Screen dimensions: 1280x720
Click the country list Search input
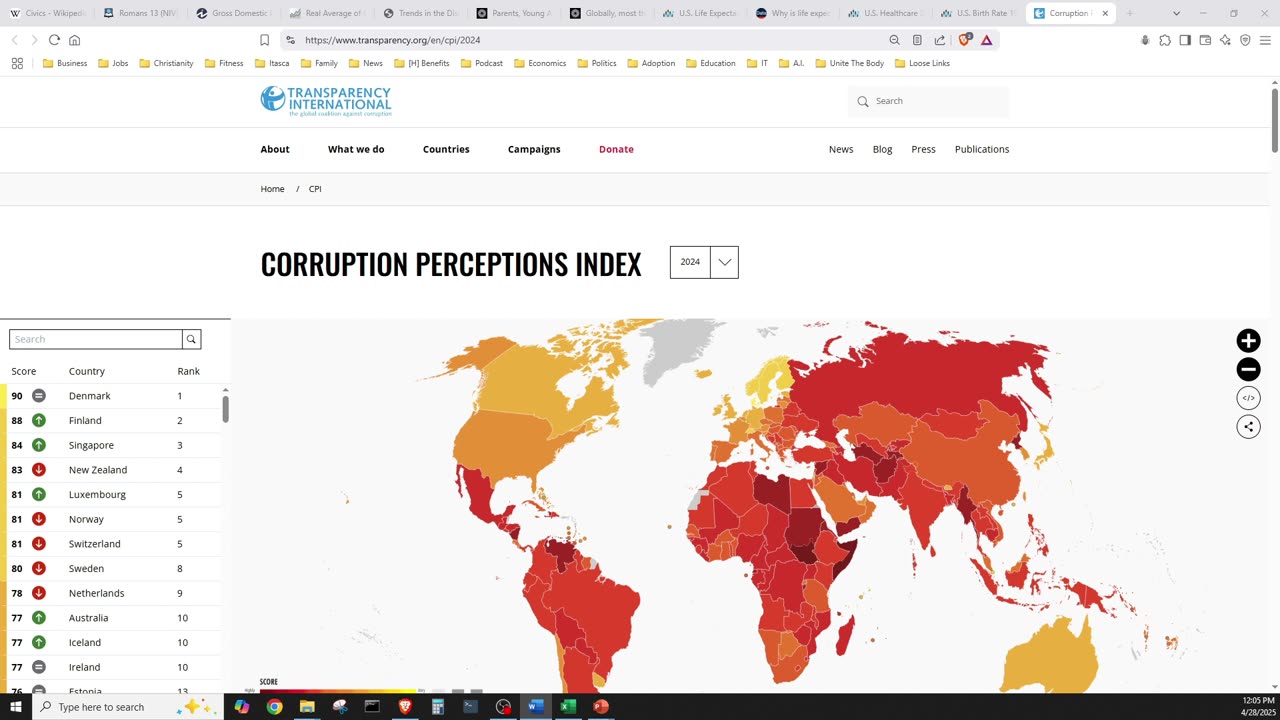point(96,339)
